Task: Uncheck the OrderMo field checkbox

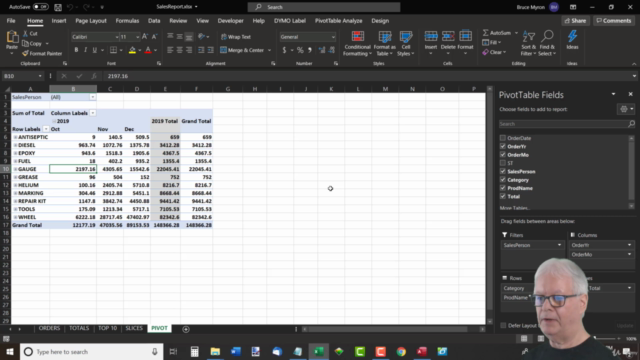Action: (x=503, y=155)
